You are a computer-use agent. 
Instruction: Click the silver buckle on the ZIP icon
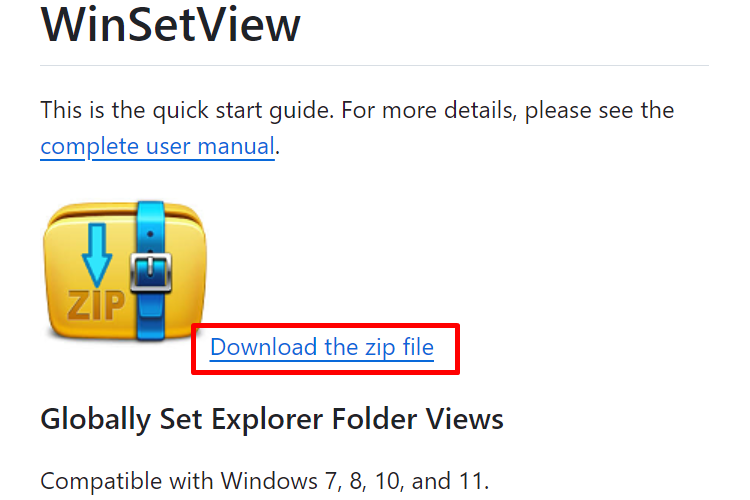151,272
